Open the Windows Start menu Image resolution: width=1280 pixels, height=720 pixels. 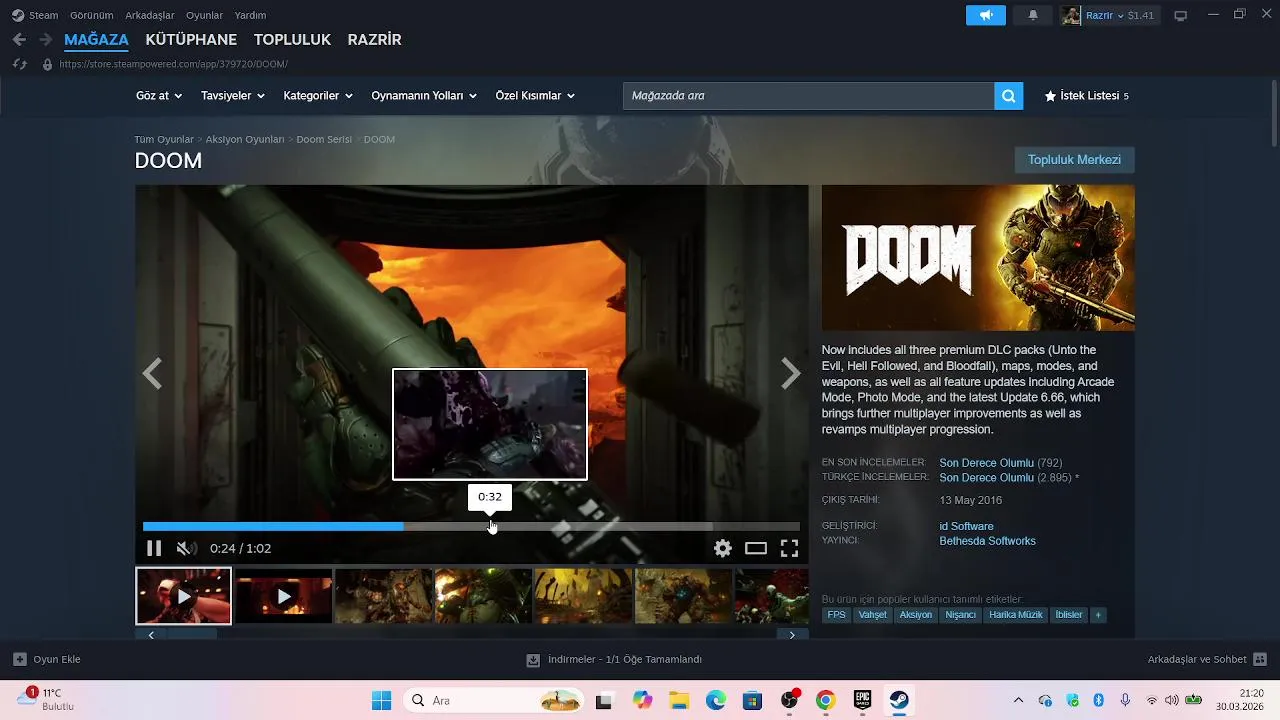381,701
